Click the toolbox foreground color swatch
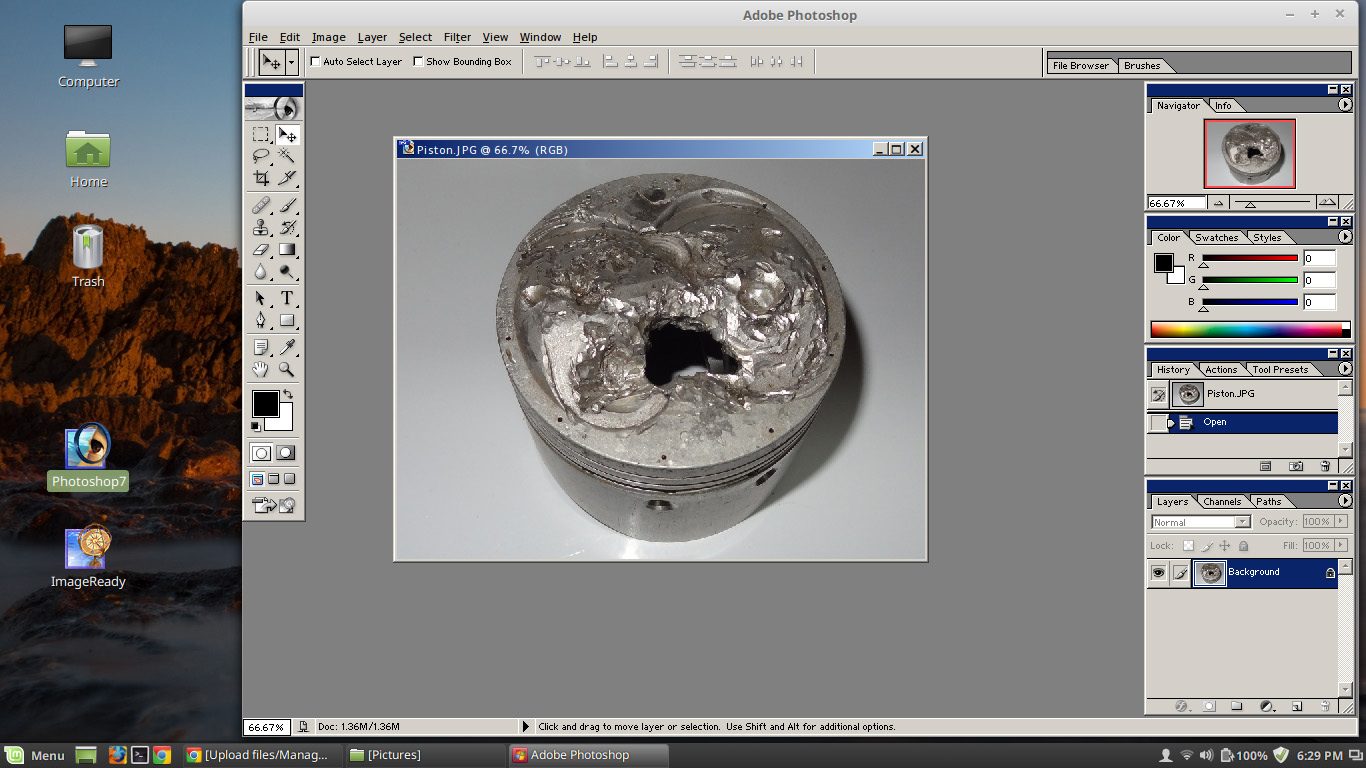 pyautogui.click(x=264, y=403)
